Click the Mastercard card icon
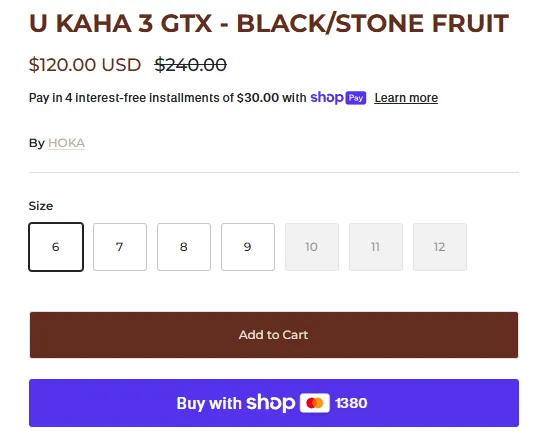The height and width of the screenshot is (431, 535). 315,403
